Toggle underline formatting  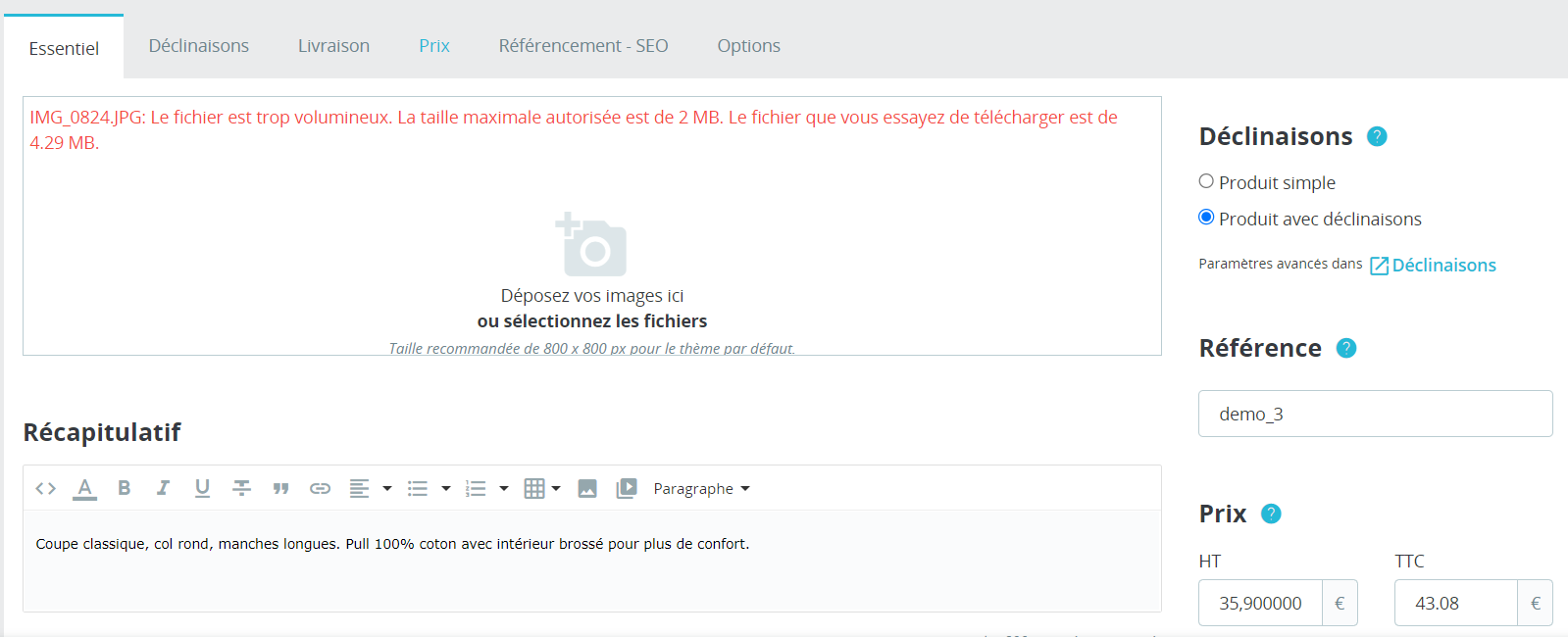(x=202, y=488)
